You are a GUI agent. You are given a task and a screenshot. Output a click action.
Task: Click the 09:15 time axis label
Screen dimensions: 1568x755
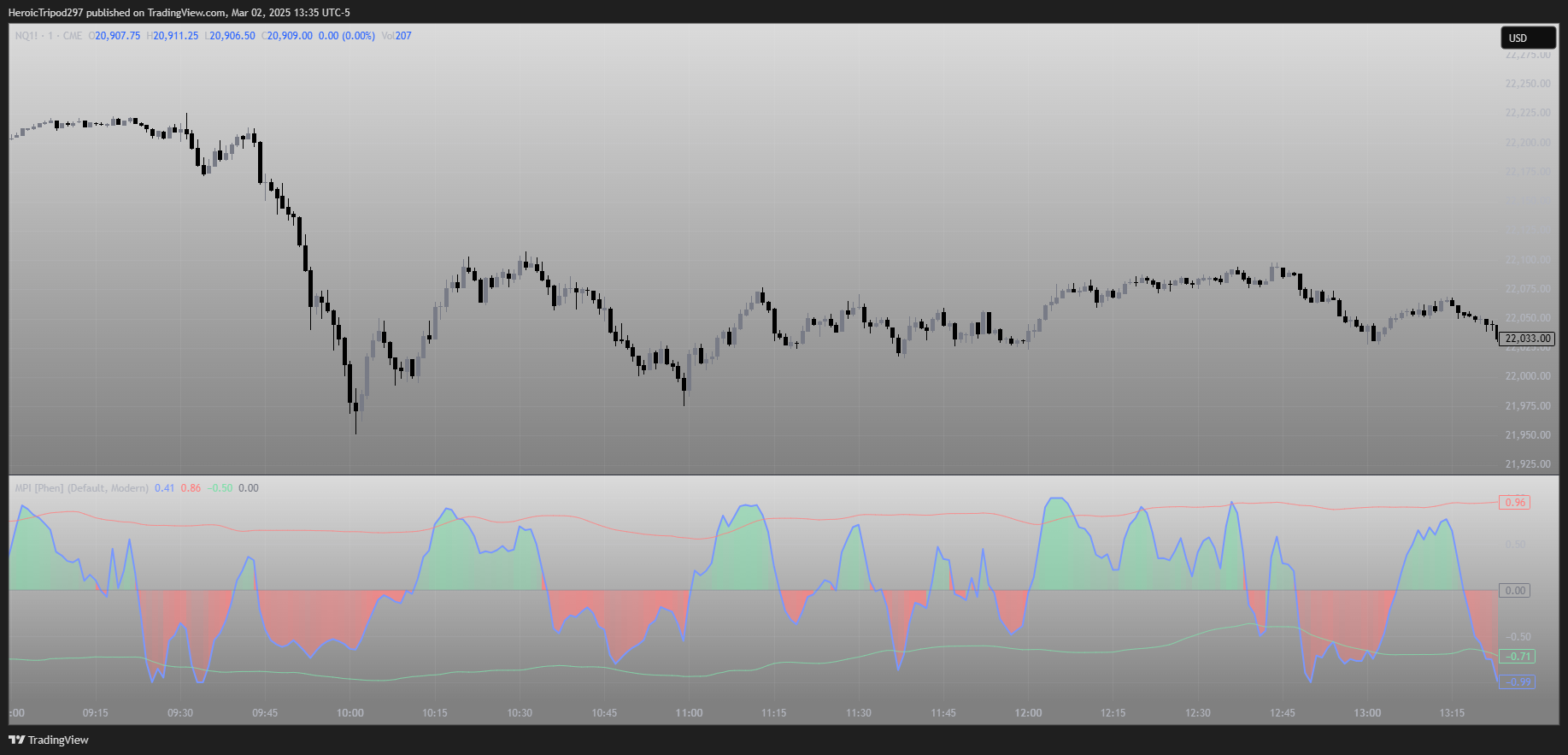point(96,713)
